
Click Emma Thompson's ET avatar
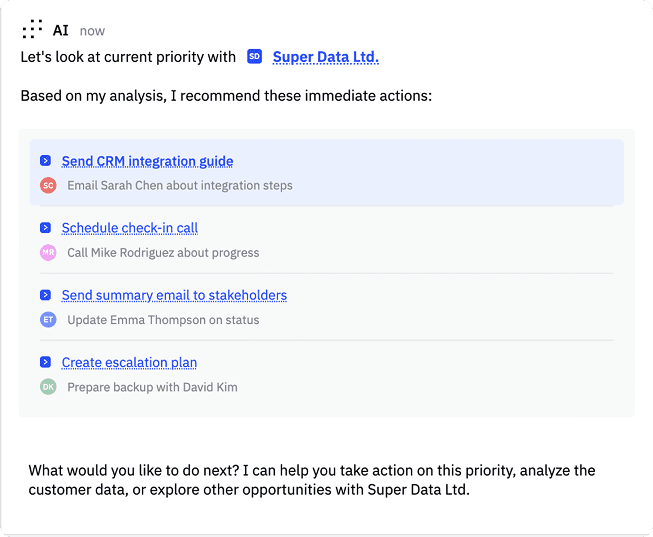48,320
